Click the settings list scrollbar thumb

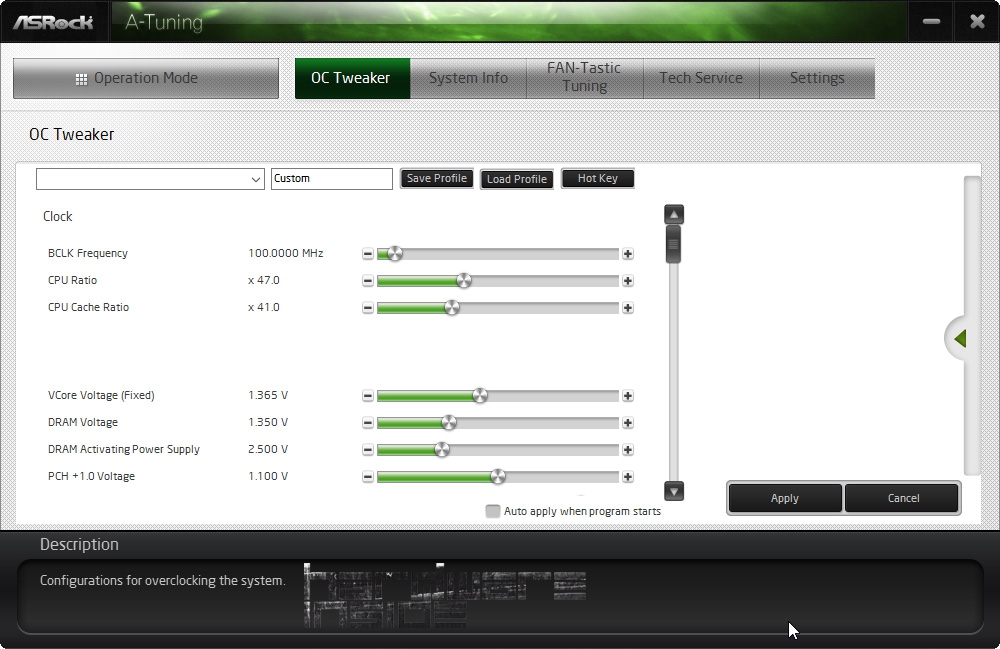pyautogui.click(x=673, y=244)
